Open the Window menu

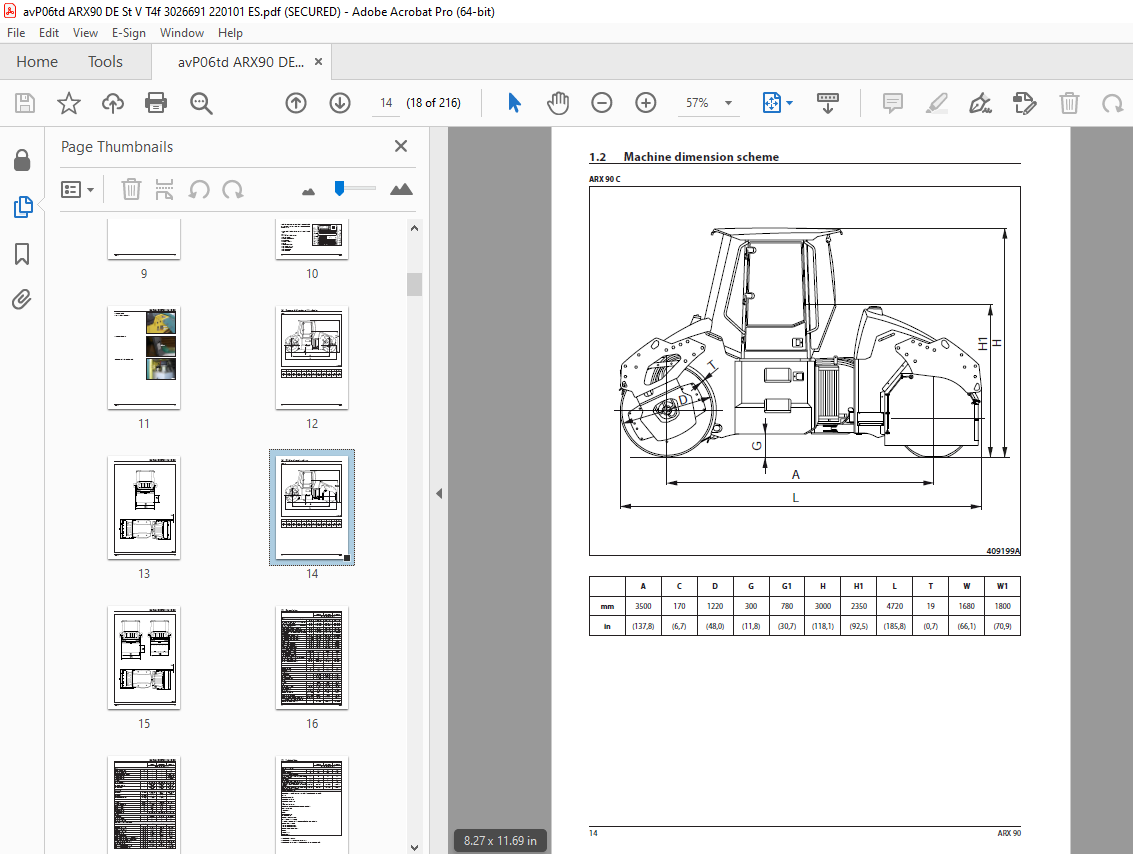pos(181,33)
